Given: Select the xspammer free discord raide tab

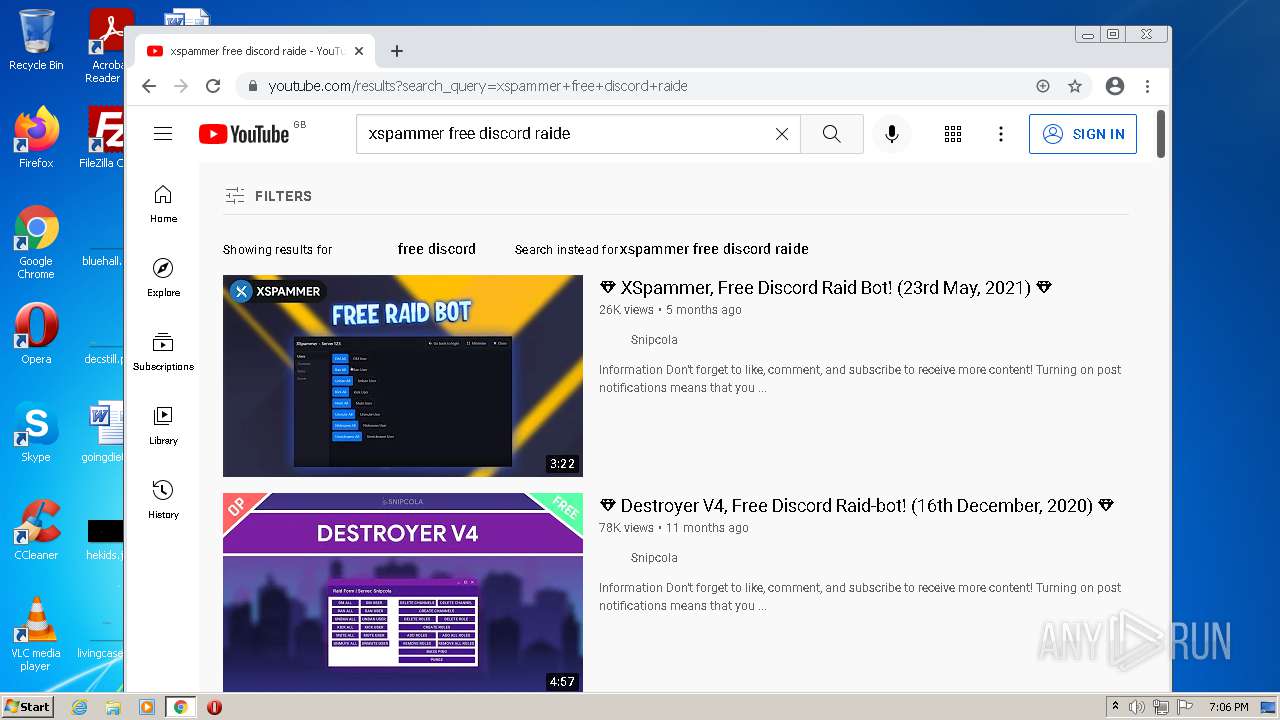Looking at the screenshot, I should click(255, 51).
